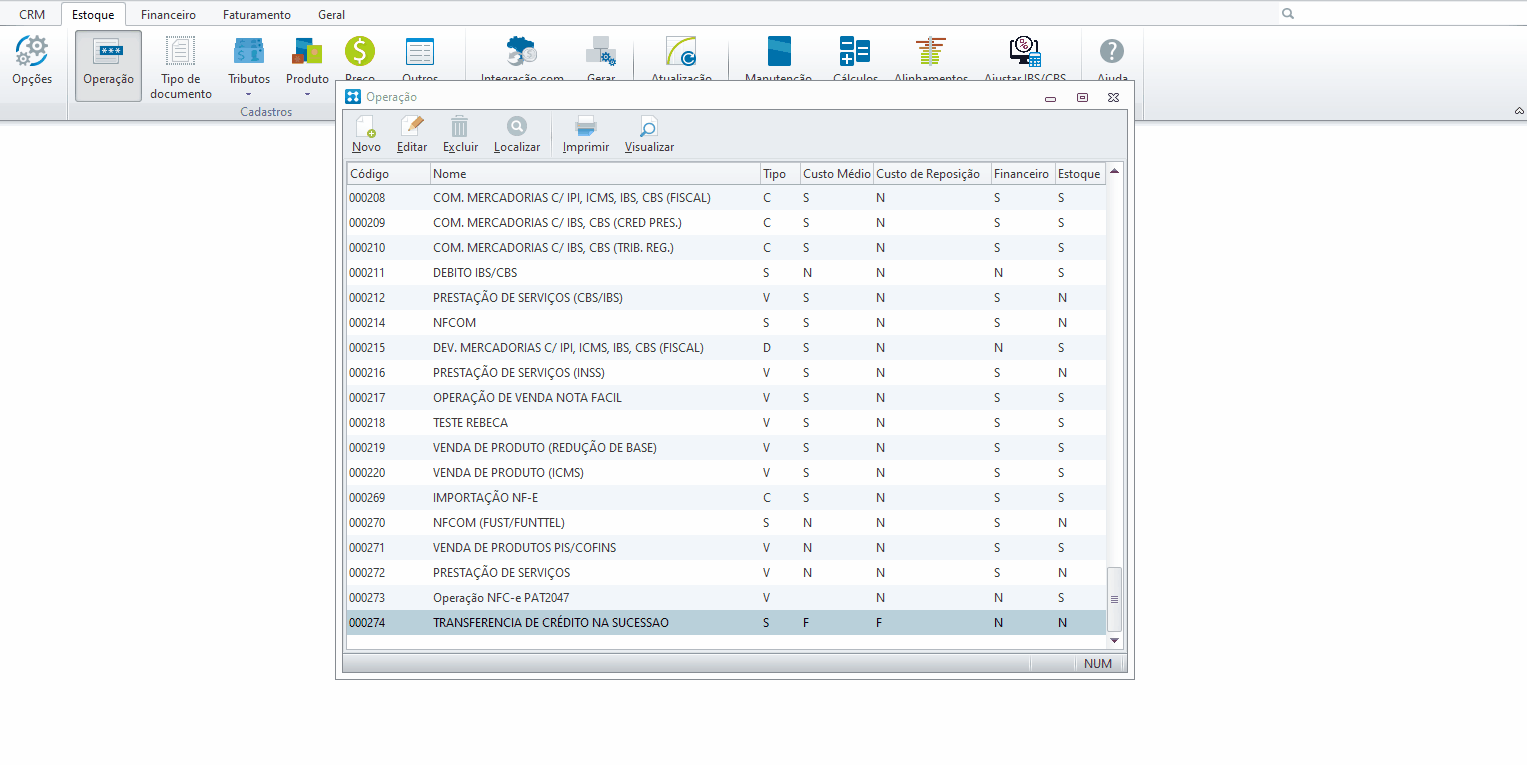Image resolution: width=1527 pixels, height=765 pixels.
Task: Select row 000218 TESTE REBECA
Action: coord(726,423)
